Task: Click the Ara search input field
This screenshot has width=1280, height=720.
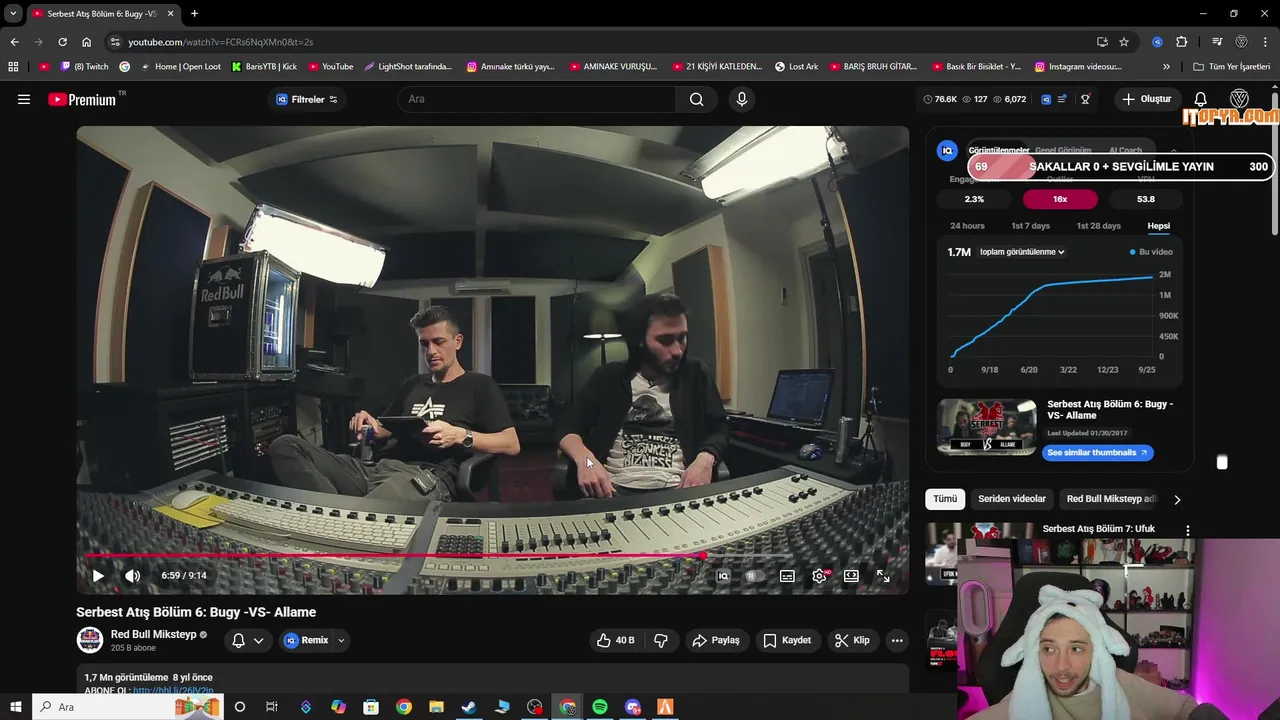Action: 537,99
